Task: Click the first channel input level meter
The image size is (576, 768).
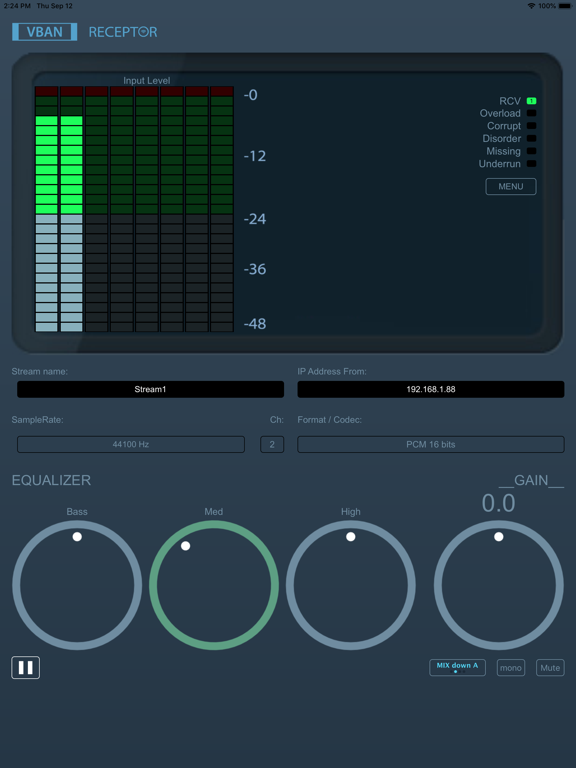Action: tap(47, 209)
